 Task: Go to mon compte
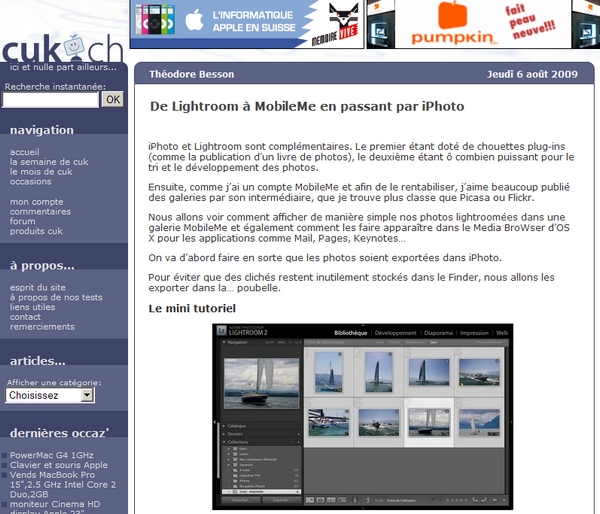pyautogui.click(x=36, y=202)
